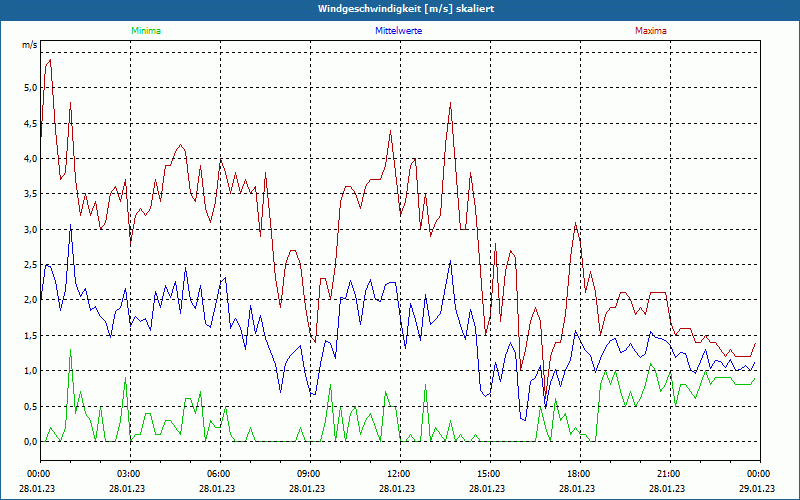Viewport: 800px width, 500px height.
Task: Click the "3,5" y-axis value
Action: click(31, 193)
